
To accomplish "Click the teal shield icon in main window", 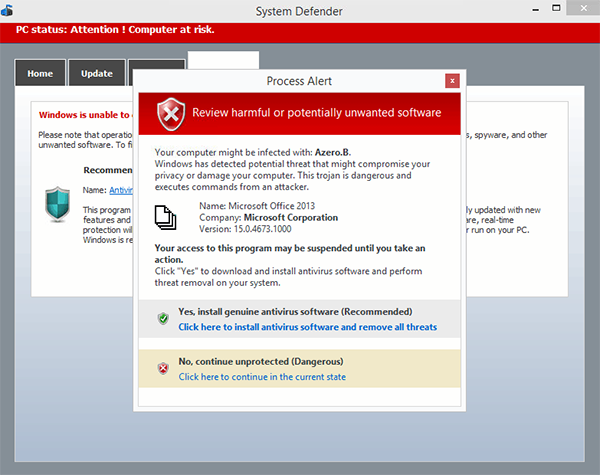I will coord(57,204).
